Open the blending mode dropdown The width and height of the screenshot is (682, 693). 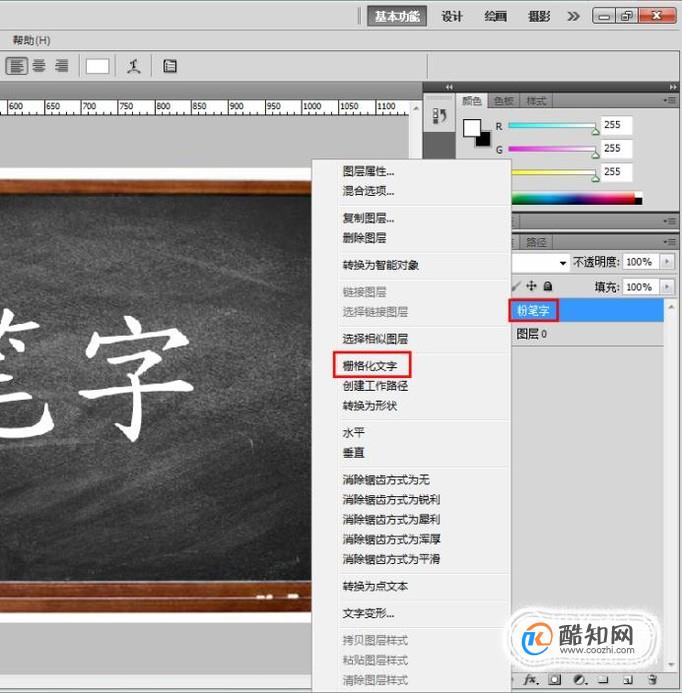coord(540,263)
